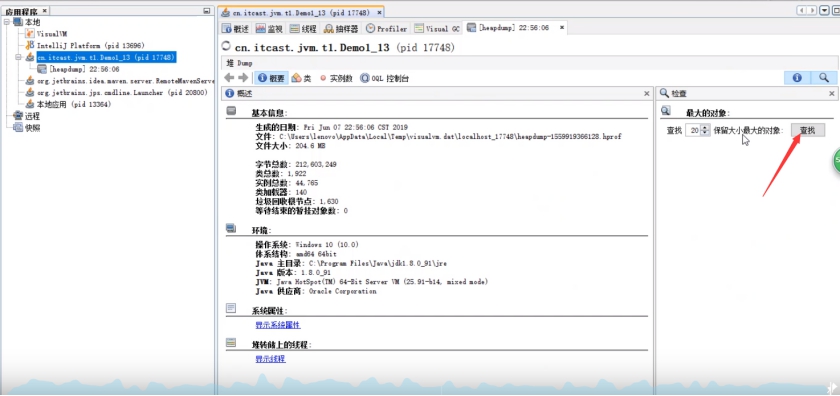Open the document list dropdown
This screenshot has height=396, width=840.
(x=825, y=10)
